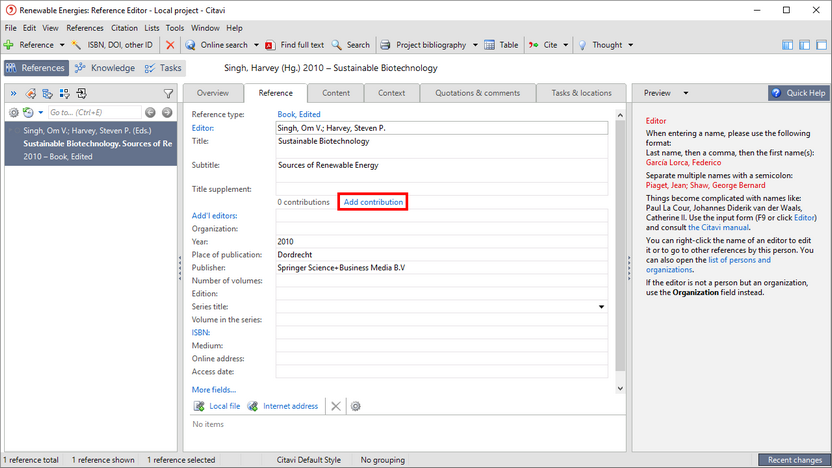
Task: Open the Content tab
Action: pyautogui.click(x=336, y=93)
